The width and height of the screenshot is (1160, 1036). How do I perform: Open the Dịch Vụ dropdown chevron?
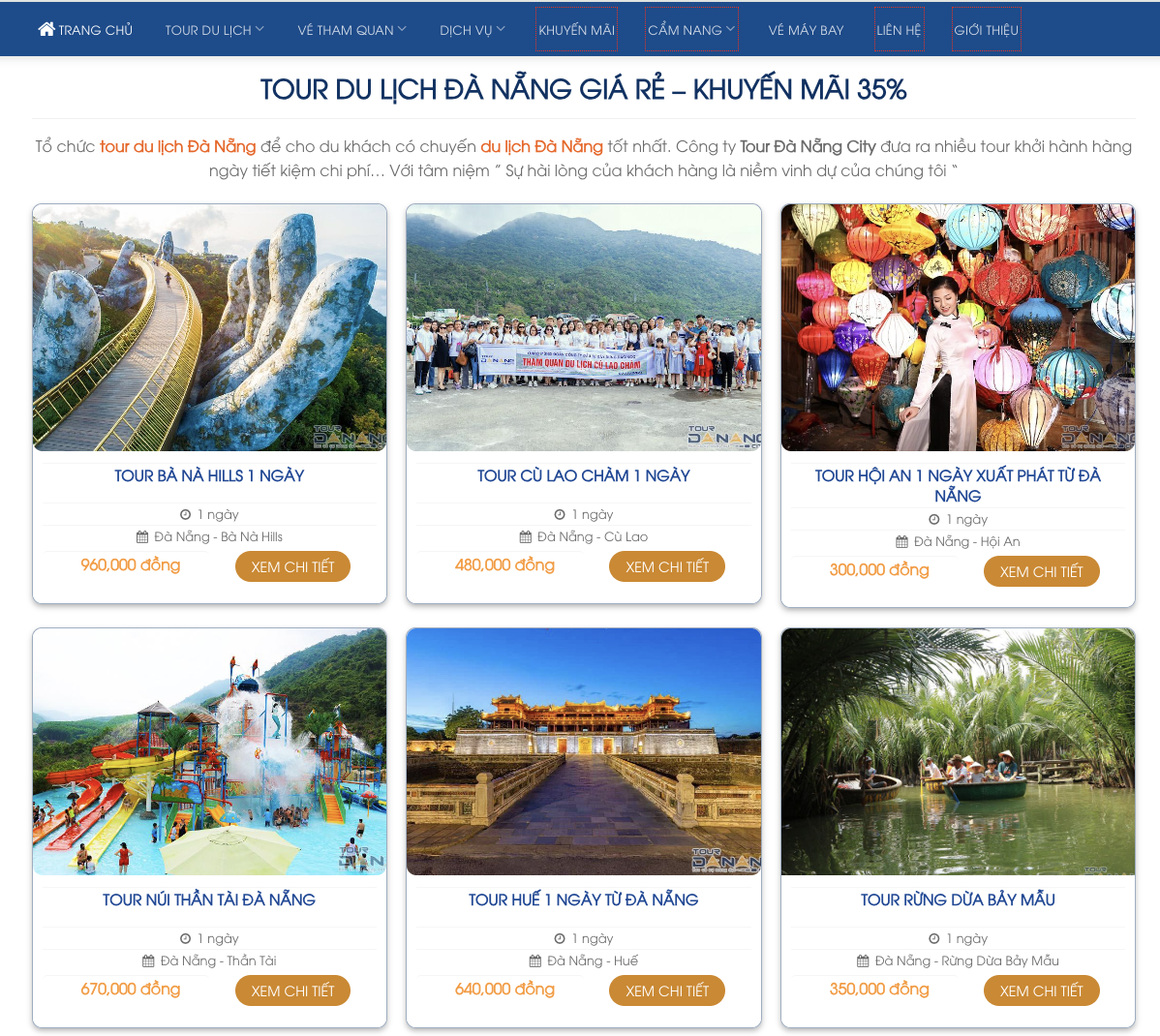tap(501, 29)
